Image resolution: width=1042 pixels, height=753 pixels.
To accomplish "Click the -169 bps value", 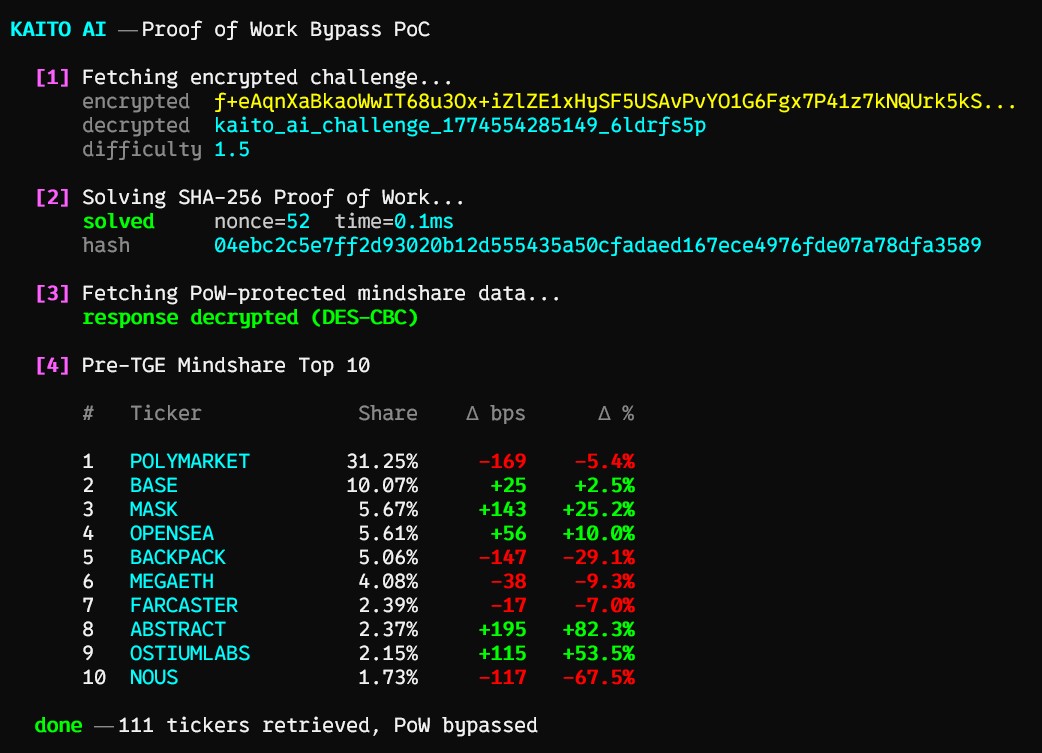I will (x=502, y=461).
